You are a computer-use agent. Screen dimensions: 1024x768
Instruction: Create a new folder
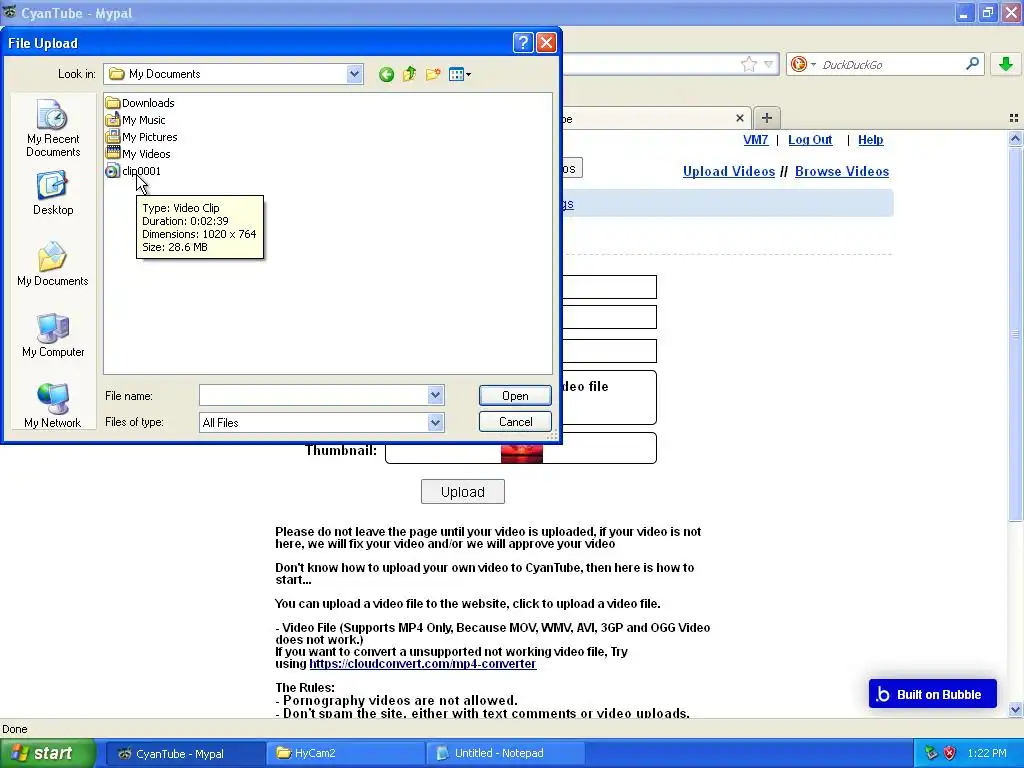pos(432,74)
